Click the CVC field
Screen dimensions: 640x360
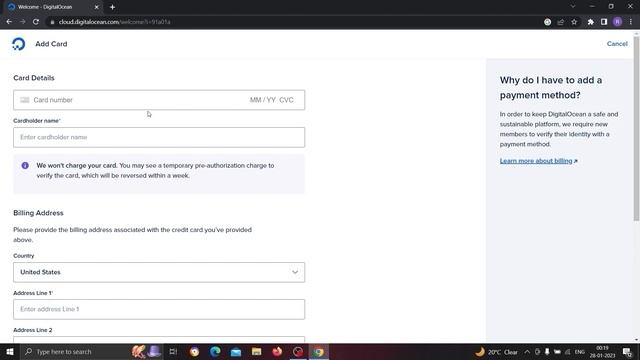point(287,100)
